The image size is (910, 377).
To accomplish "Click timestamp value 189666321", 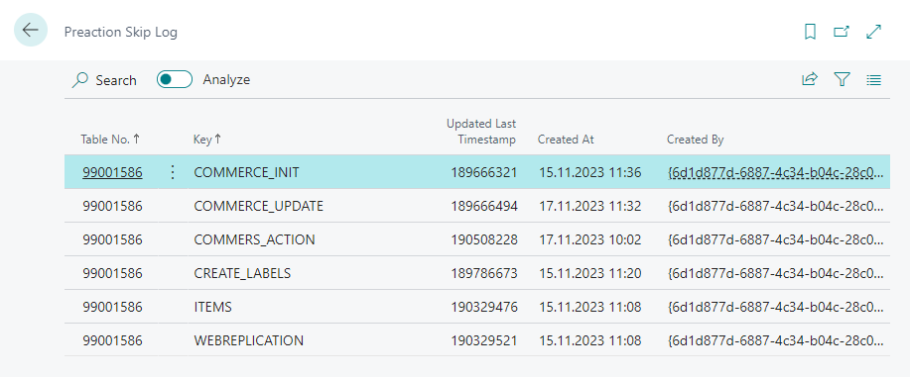I will [x=484, y=172].
